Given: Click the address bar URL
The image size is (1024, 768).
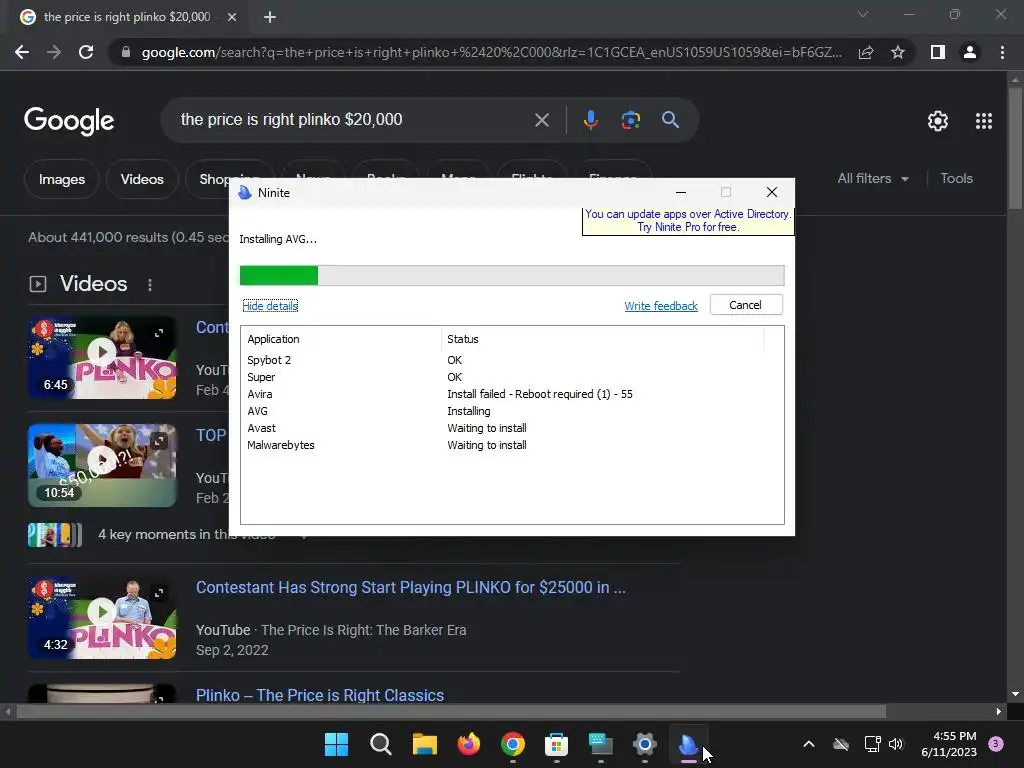Looking at the screenshot, I should point(491,52).
